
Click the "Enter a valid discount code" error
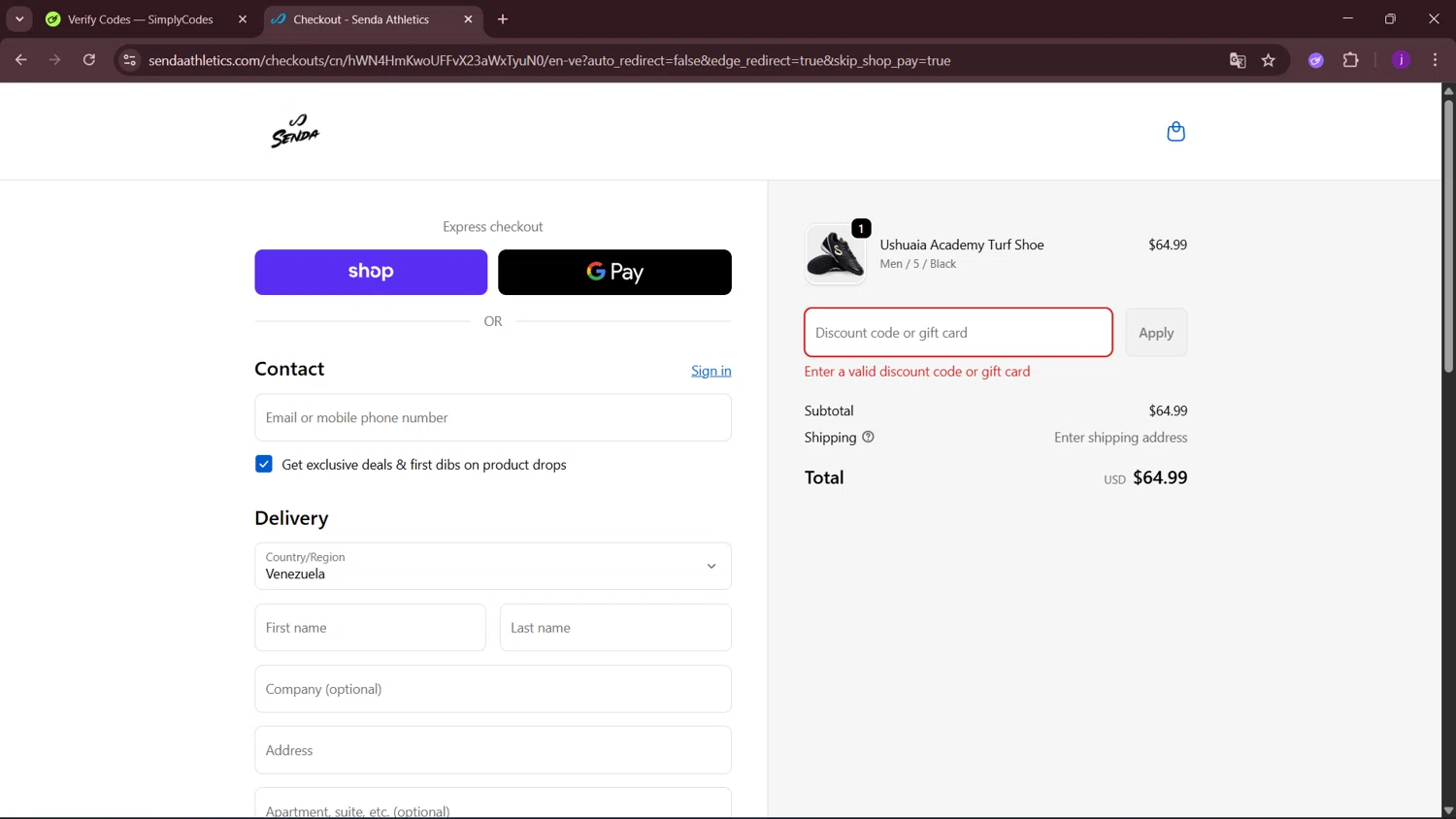pyautogui.click(x=917, y=372)
